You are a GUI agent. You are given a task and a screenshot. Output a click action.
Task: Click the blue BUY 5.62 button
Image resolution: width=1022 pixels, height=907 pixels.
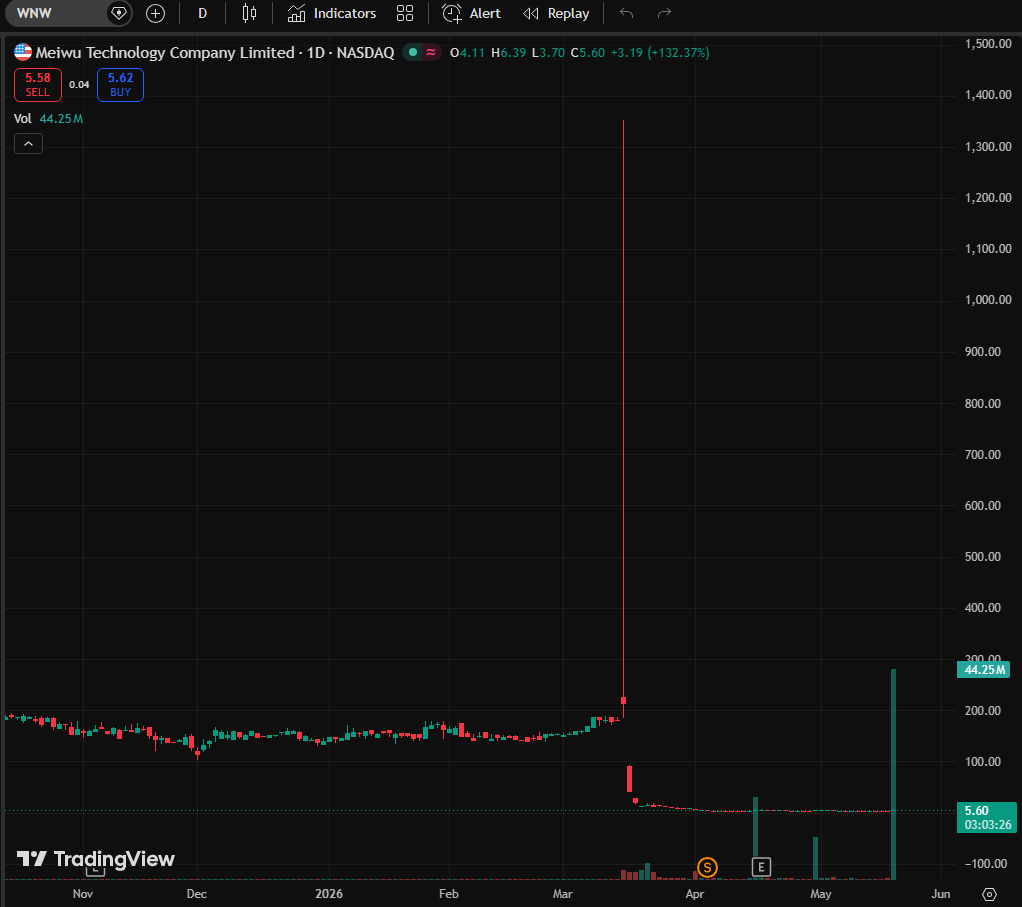click(x=121, y=85)
